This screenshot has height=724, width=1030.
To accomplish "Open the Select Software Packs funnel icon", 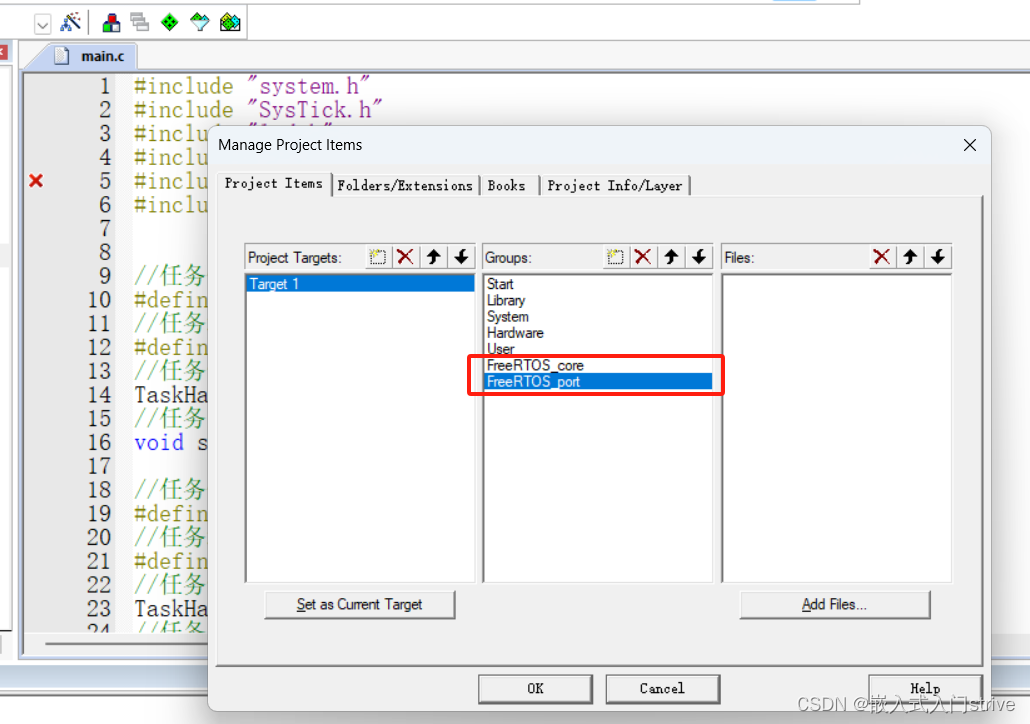I will 199,22.
